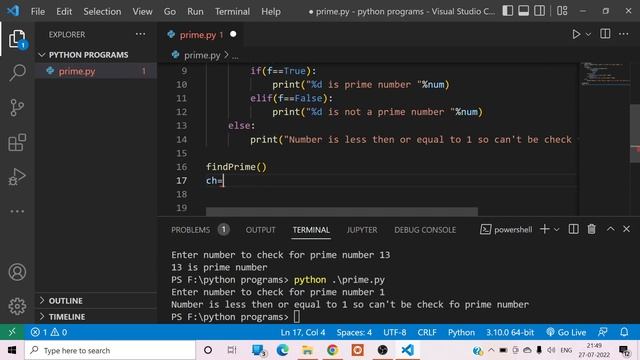Click the Windows taskbar search box
This screenshot has width=640, height=360.
(x=110, y=350)
